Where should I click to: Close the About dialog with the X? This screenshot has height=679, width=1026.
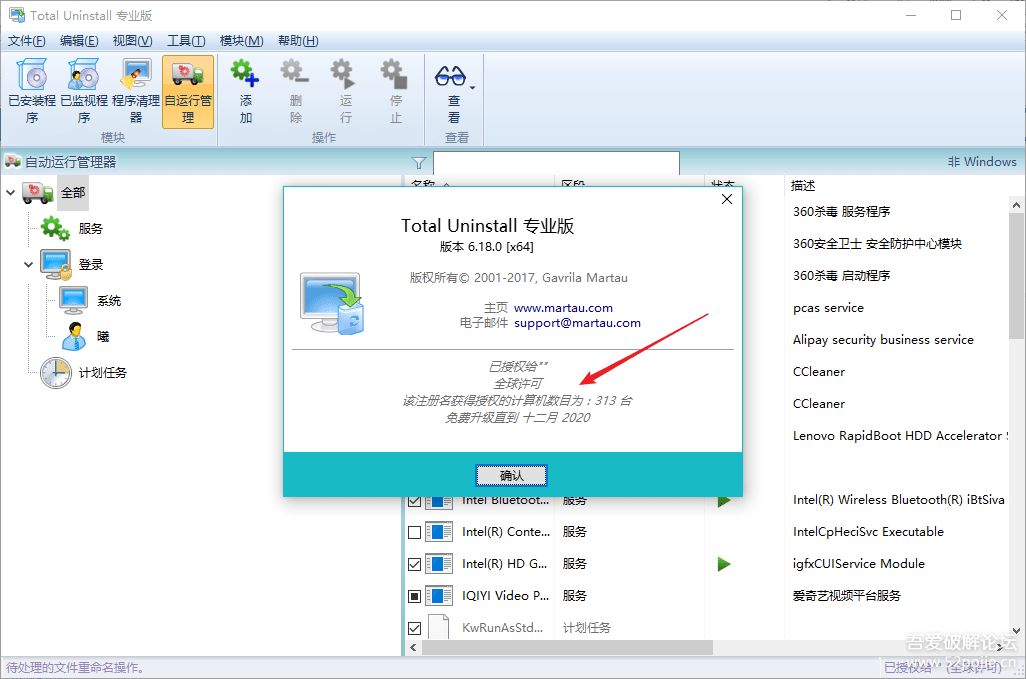[x=727, y=200]
